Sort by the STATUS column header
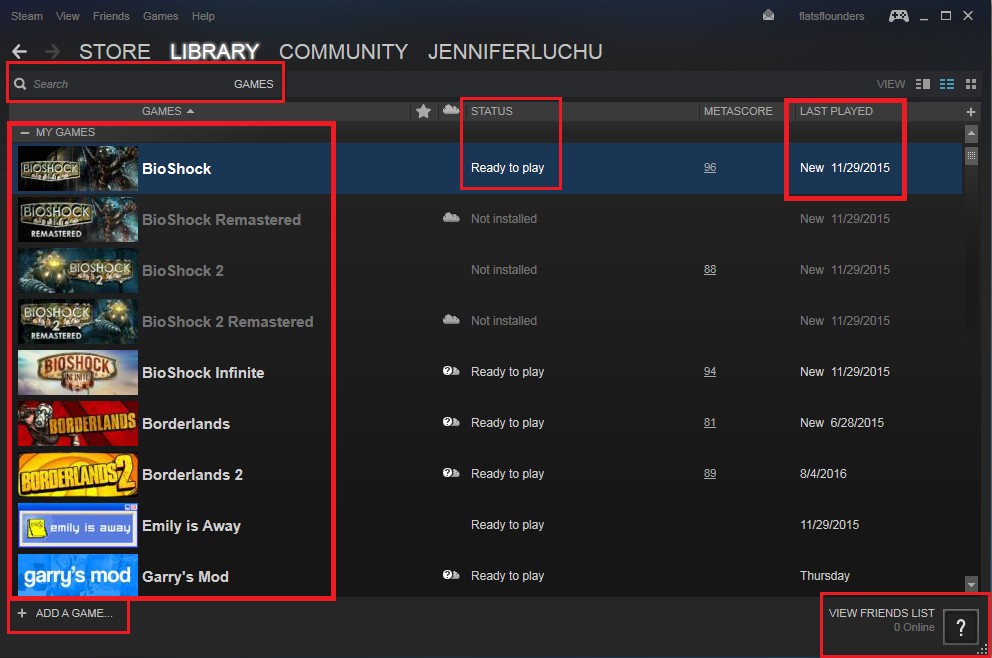 tap(492, 111)
